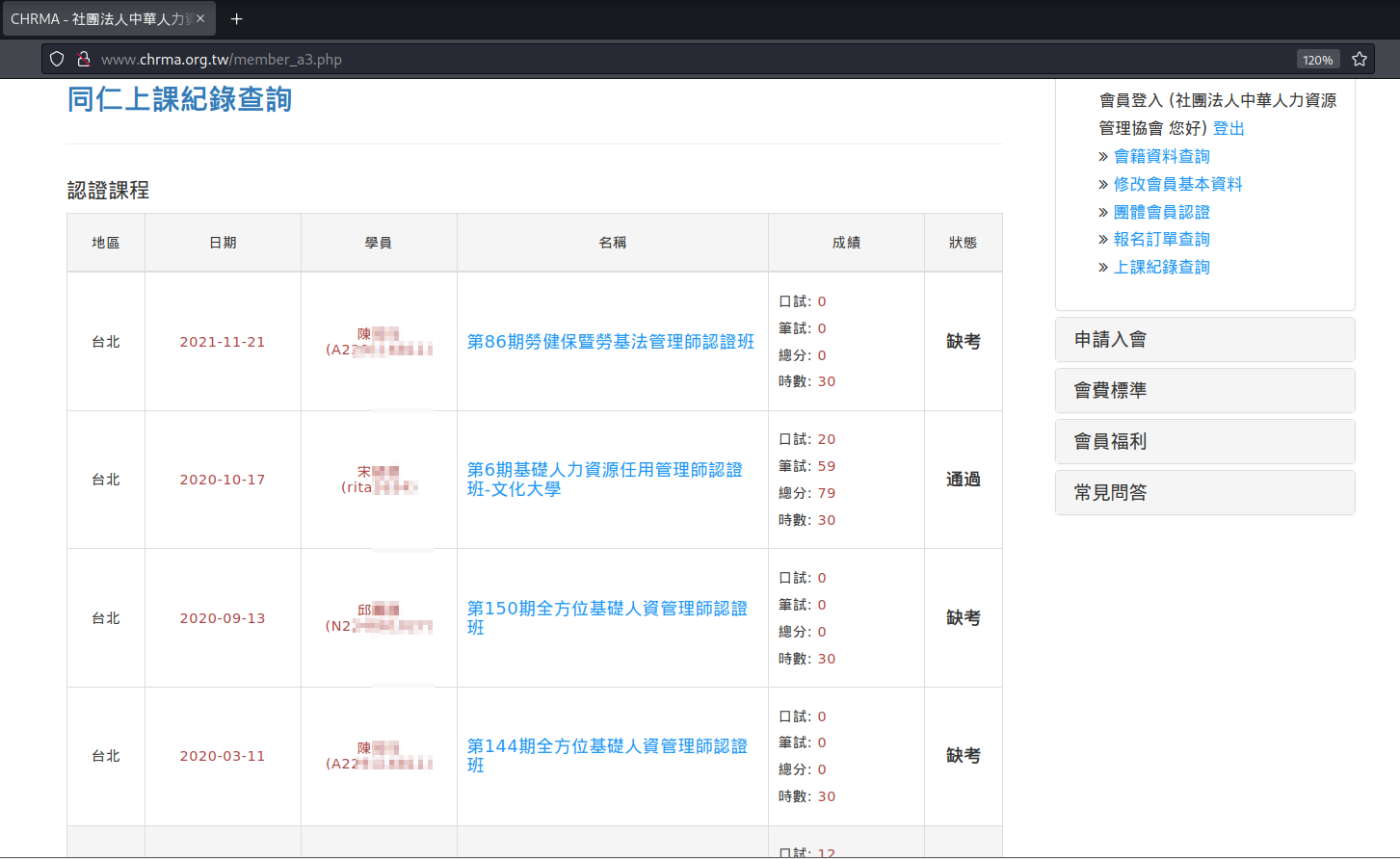Click 台北 in the 2020-10-17 row
The image size is (1400, 859).
106,480
